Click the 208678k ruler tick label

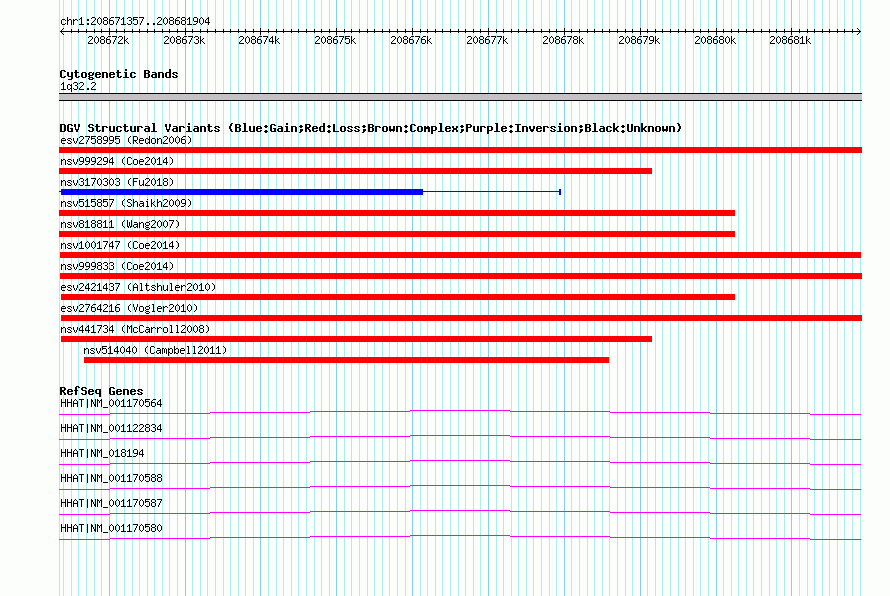(x=563, y=40)
